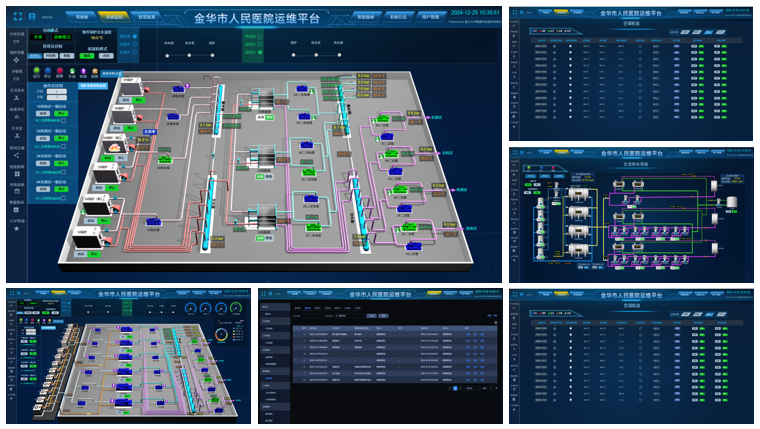Image resolution: width=760 pixels, height=429 pixels.
Task: Click the admin user avatar icon
Action: point(32,16)
